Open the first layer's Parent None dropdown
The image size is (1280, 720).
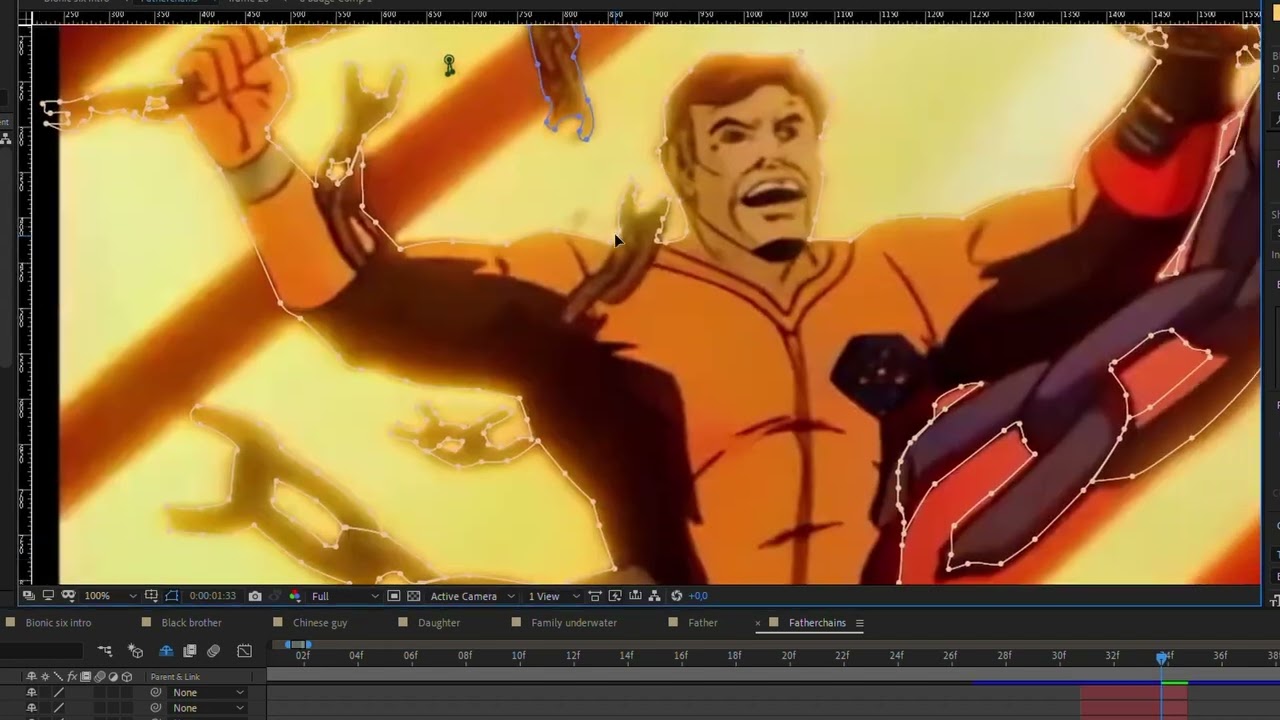[208, 692]
